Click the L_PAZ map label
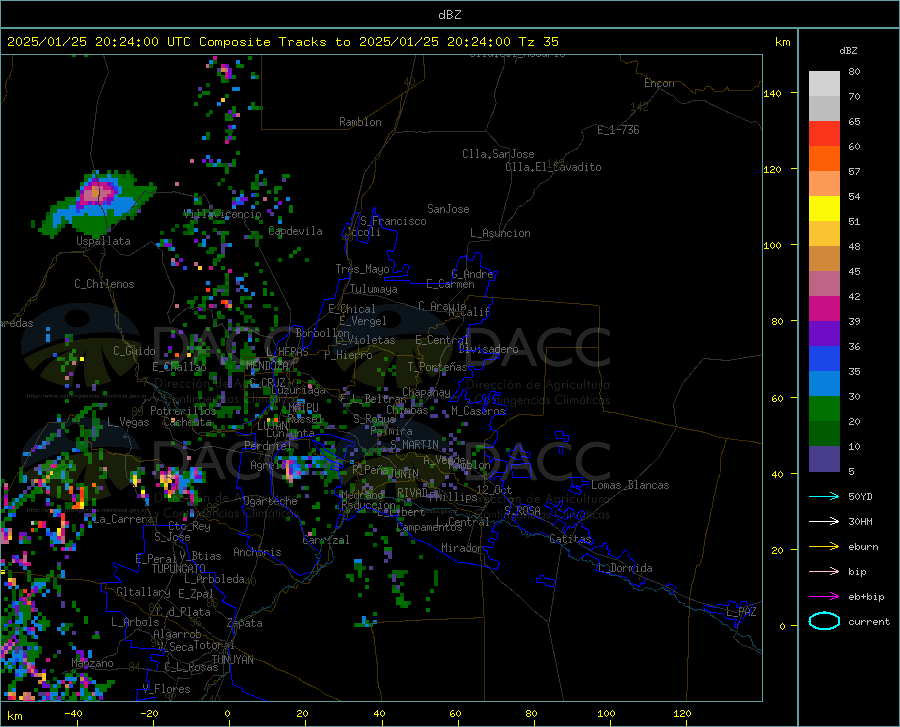The height and width of the screenshot is (727, 900). (x=741, y=612)
